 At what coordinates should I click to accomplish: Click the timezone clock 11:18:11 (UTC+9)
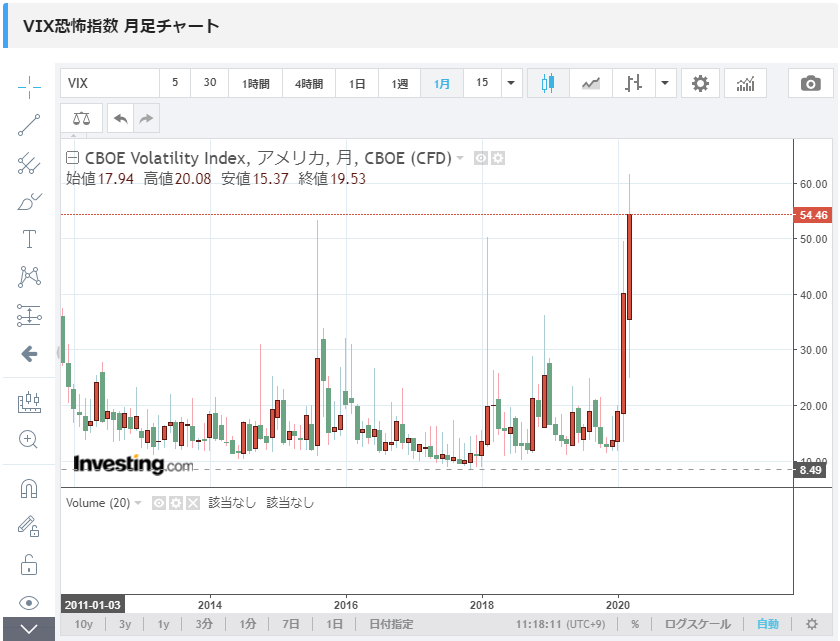tap(560, 624)
